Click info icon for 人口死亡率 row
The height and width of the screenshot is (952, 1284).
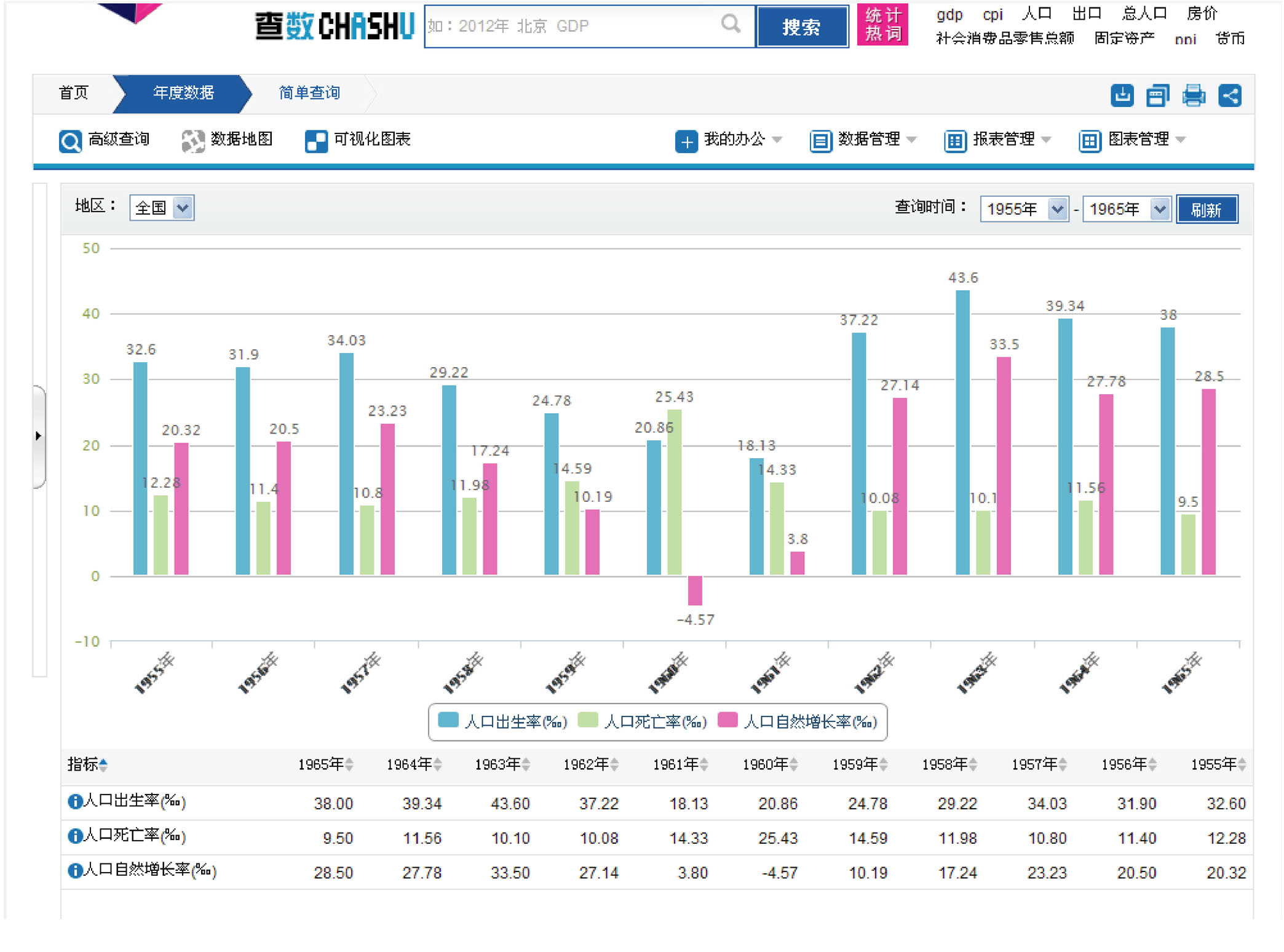(74, 836)
